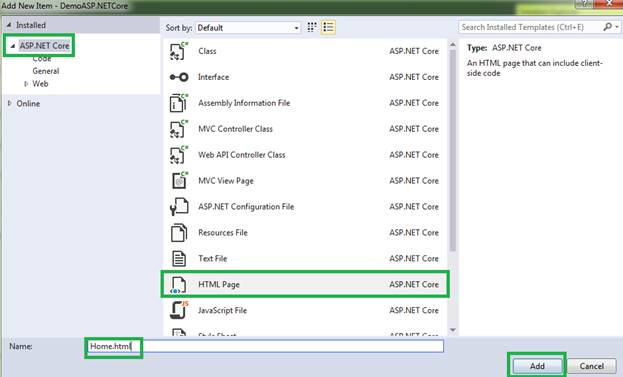This screenshot has height=377, width=623.
Task: Select the MVC View Page icon
Action: (x=179, y=180)
